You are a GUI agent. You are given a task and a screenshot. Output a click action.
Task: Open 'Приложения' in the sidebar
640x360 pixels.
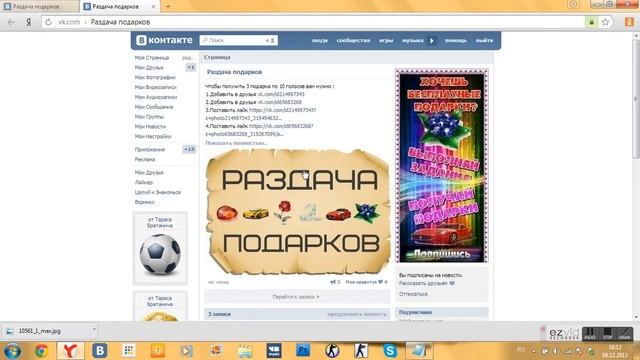(150, 149)
